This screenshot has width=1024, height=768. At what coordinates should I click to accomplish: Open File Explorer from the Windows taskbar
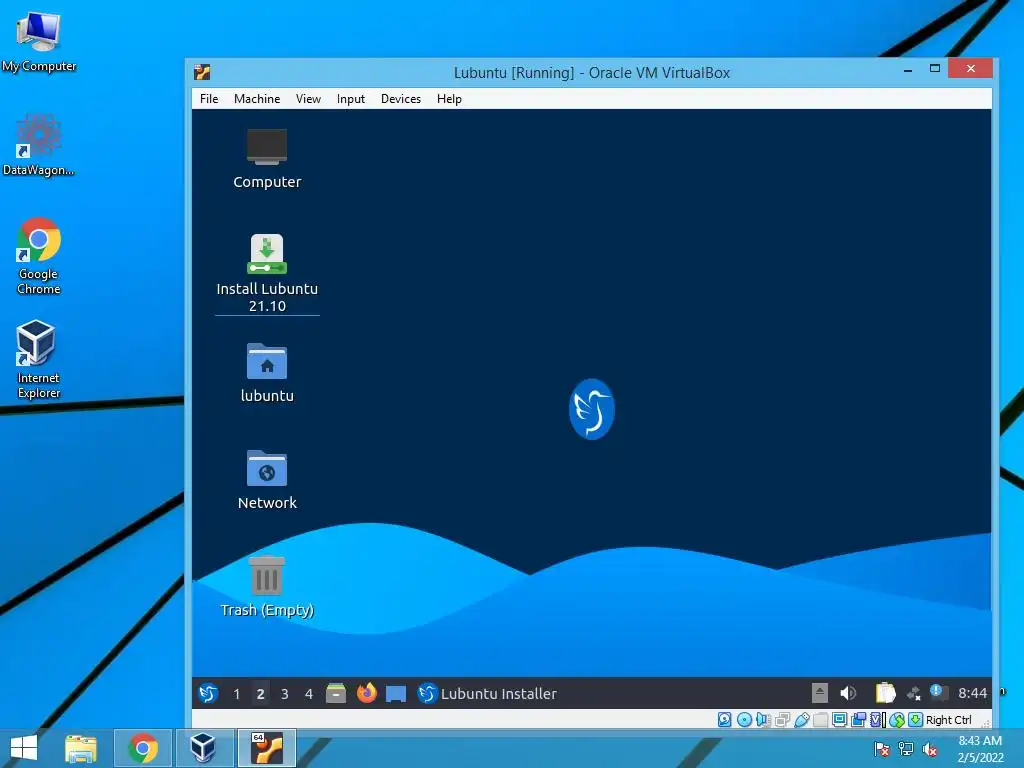click(x=81, y=748)
